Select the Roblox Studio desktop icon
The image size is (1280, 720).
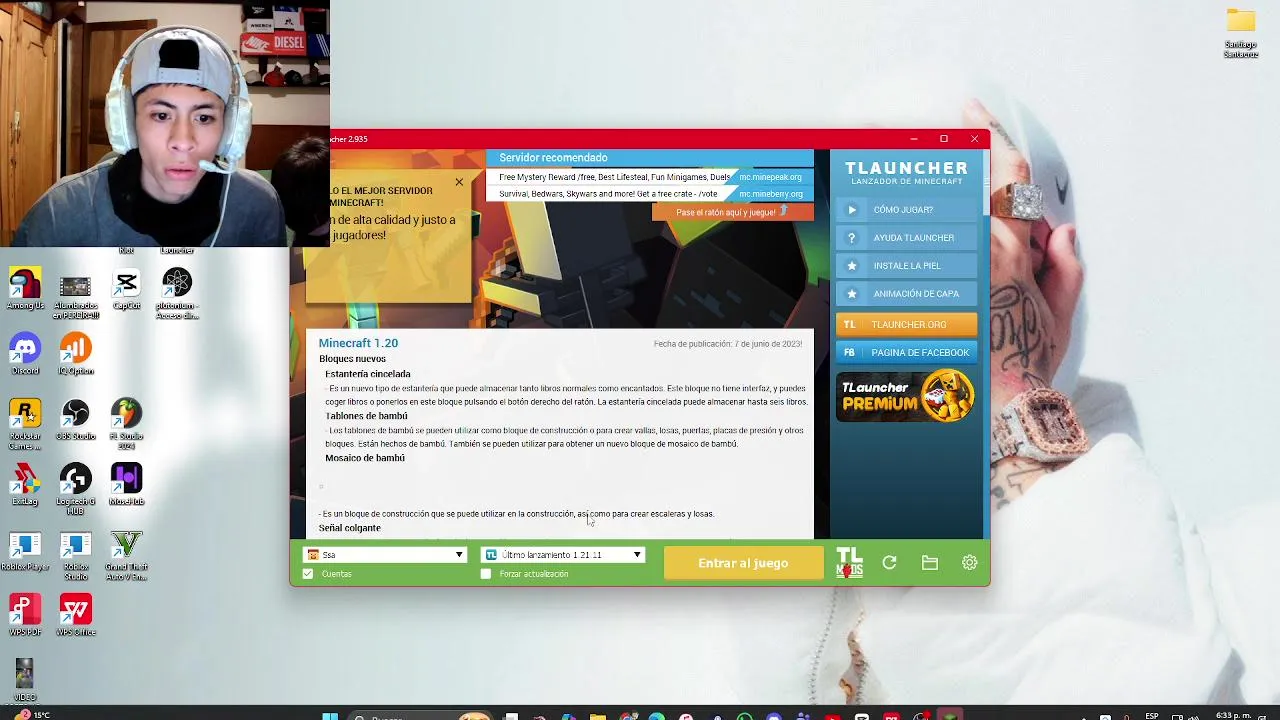(x=76, y=556)
